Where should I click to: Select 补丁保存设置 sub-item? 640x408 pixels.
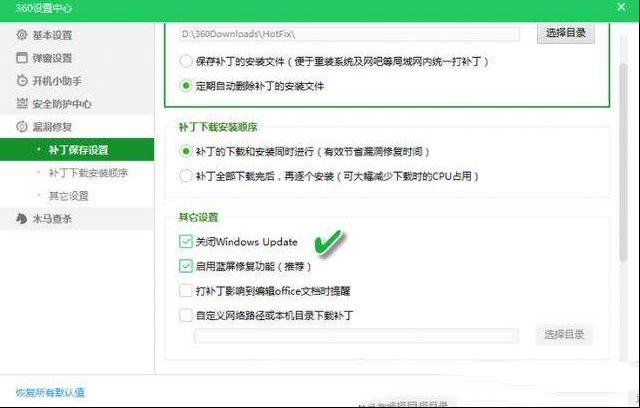[x=78, y=150]
